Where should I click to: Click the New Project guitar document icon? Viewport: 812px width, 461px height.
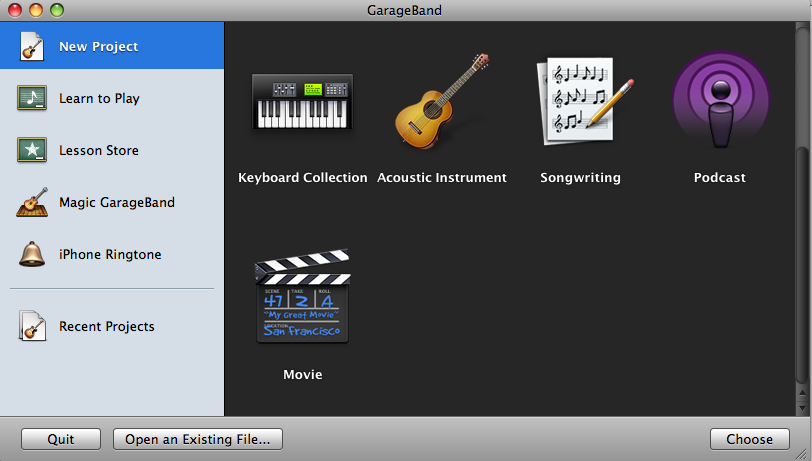32,46
